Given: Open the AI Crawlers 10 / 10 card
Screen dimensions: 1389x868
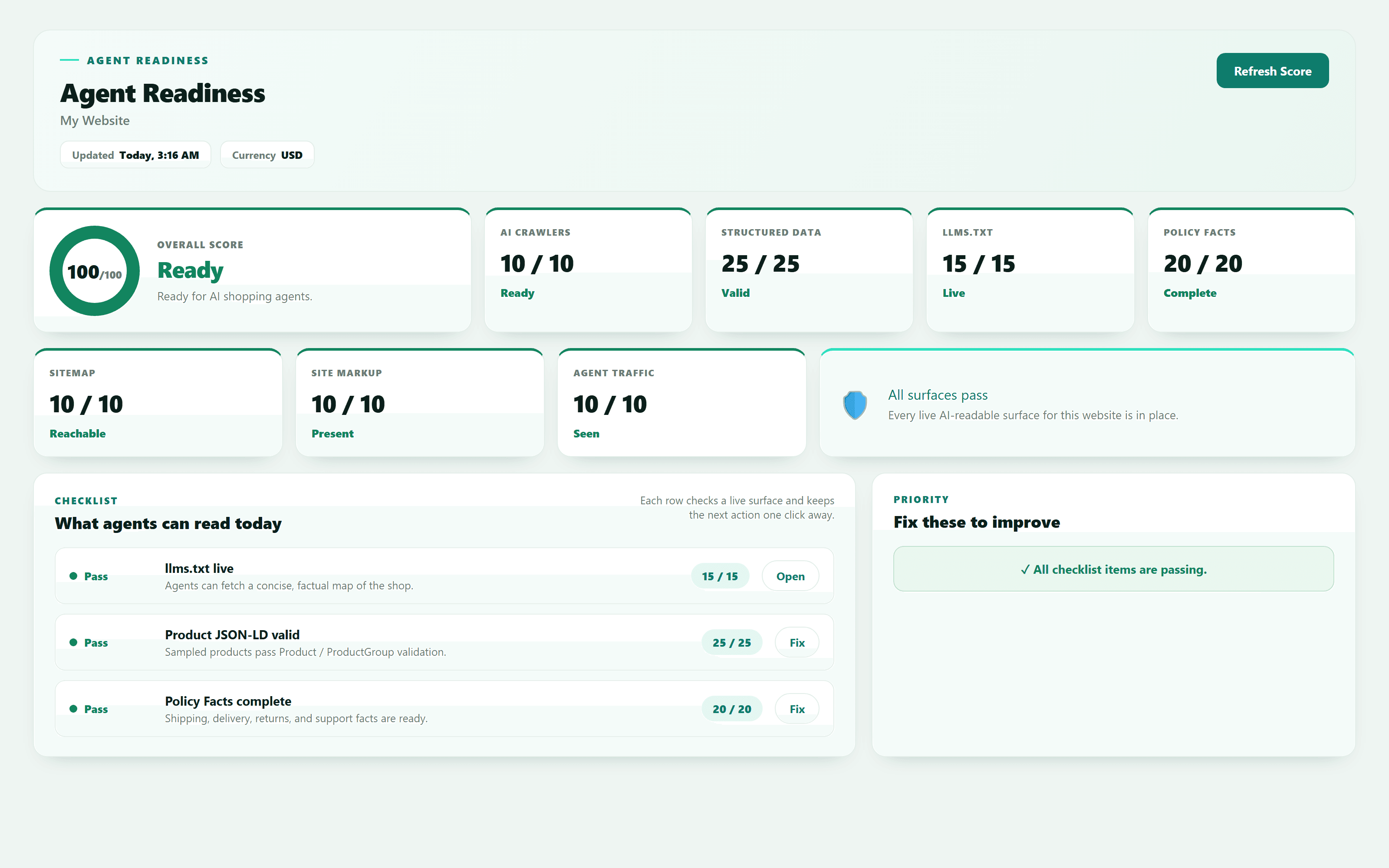Looking at the screenshot, I should [588, 270].
